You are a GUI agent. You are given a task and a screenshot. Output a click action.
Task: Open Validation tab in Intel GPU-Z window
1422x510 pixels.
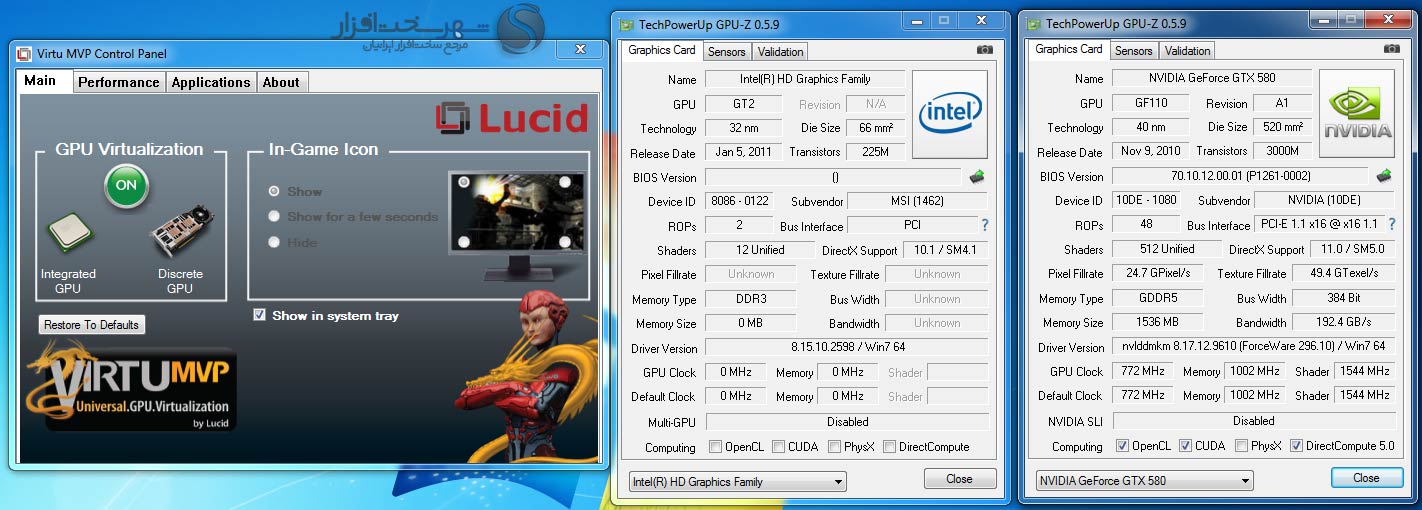click(780, 51)
